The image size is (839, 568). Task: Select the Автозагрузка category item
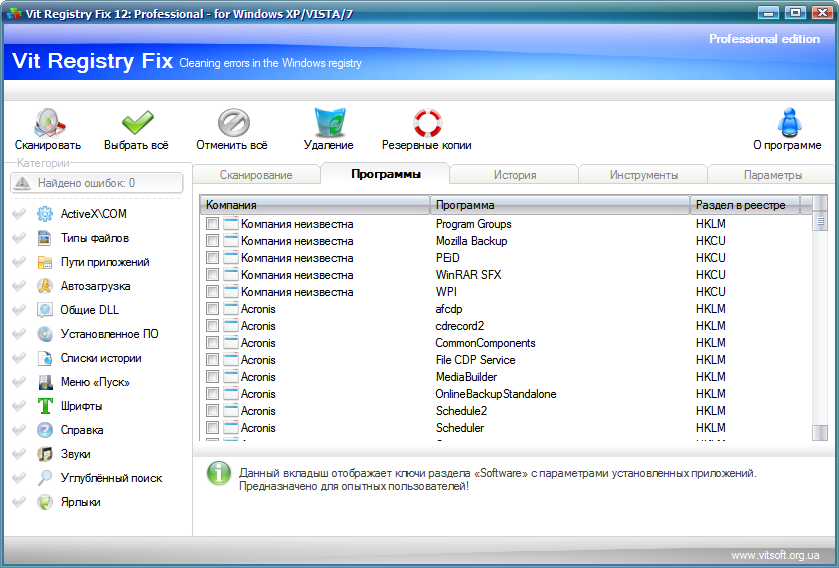(95, 286)
